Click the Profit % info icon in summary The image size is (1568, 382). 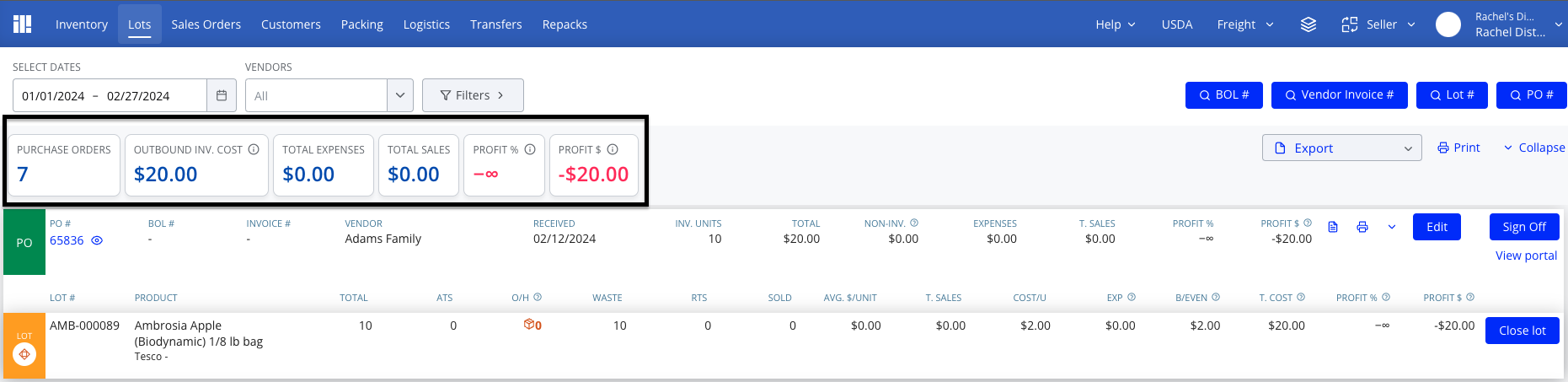coord(530,149)
